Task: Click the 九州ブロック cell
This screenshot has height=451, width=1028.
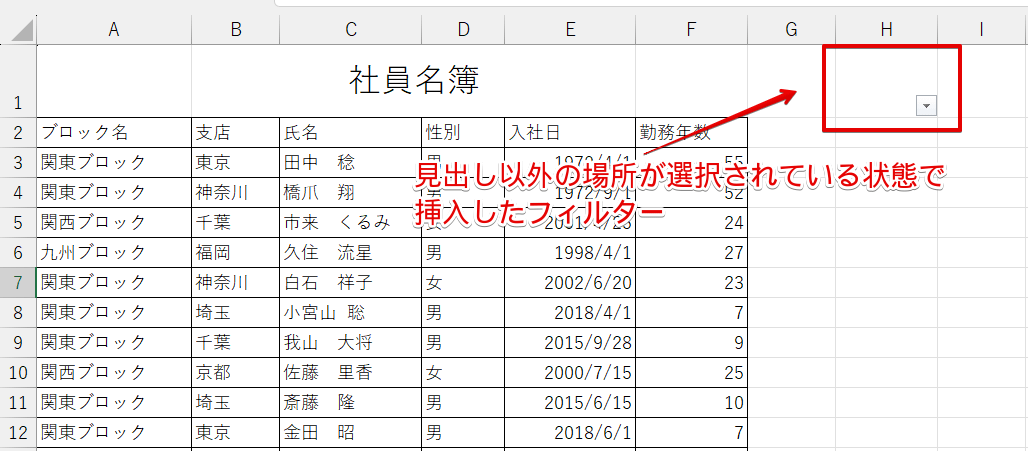Action: tap(114, 252)
